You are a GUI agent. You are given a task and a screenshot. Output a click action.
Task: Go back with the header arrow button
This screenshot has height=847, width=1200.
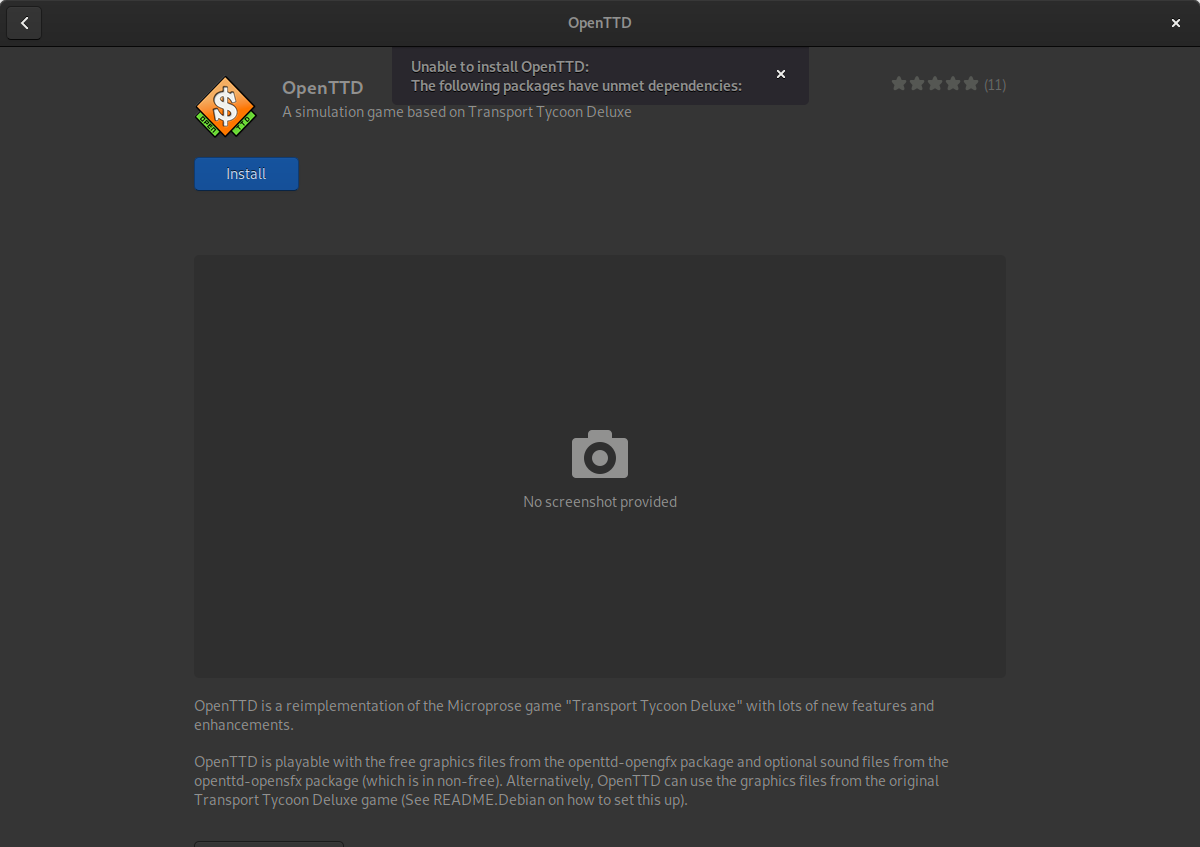[24, 23]
